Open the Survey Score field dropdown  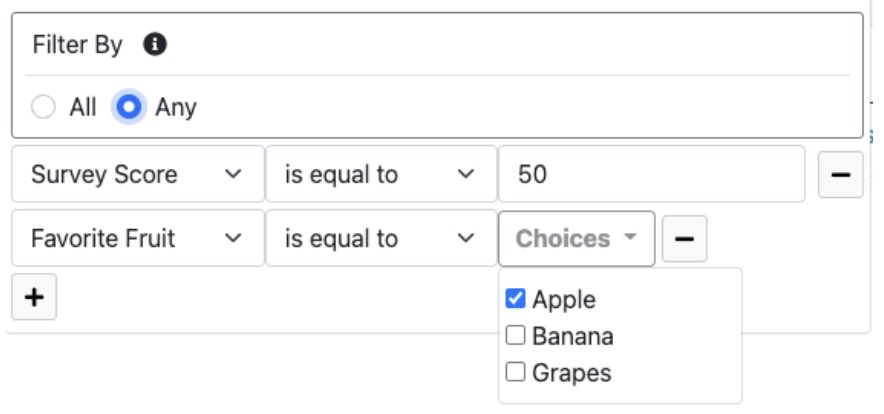(137, 175)
